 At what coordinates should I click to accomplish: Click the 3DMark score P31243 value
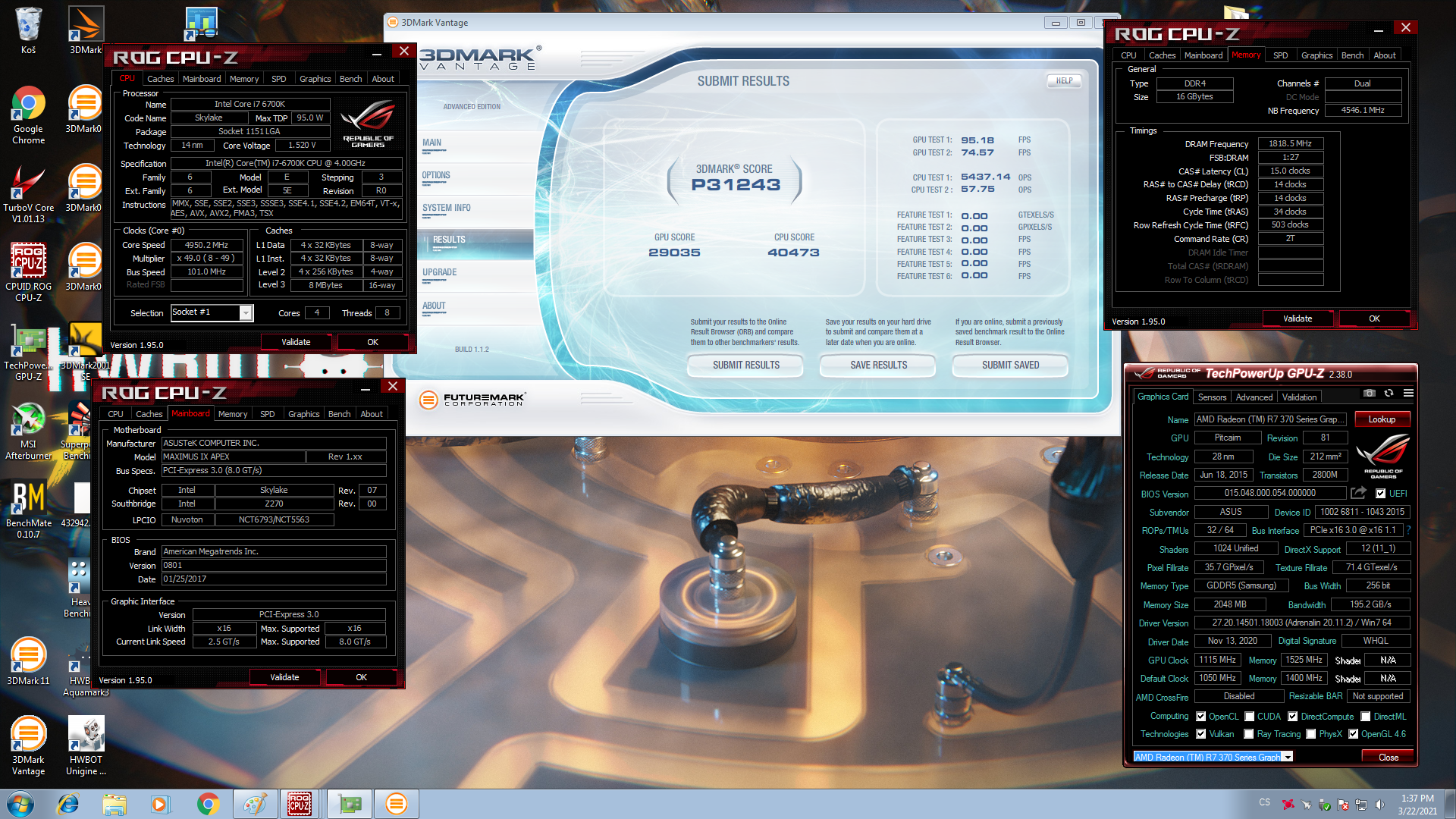click(735, 184)
